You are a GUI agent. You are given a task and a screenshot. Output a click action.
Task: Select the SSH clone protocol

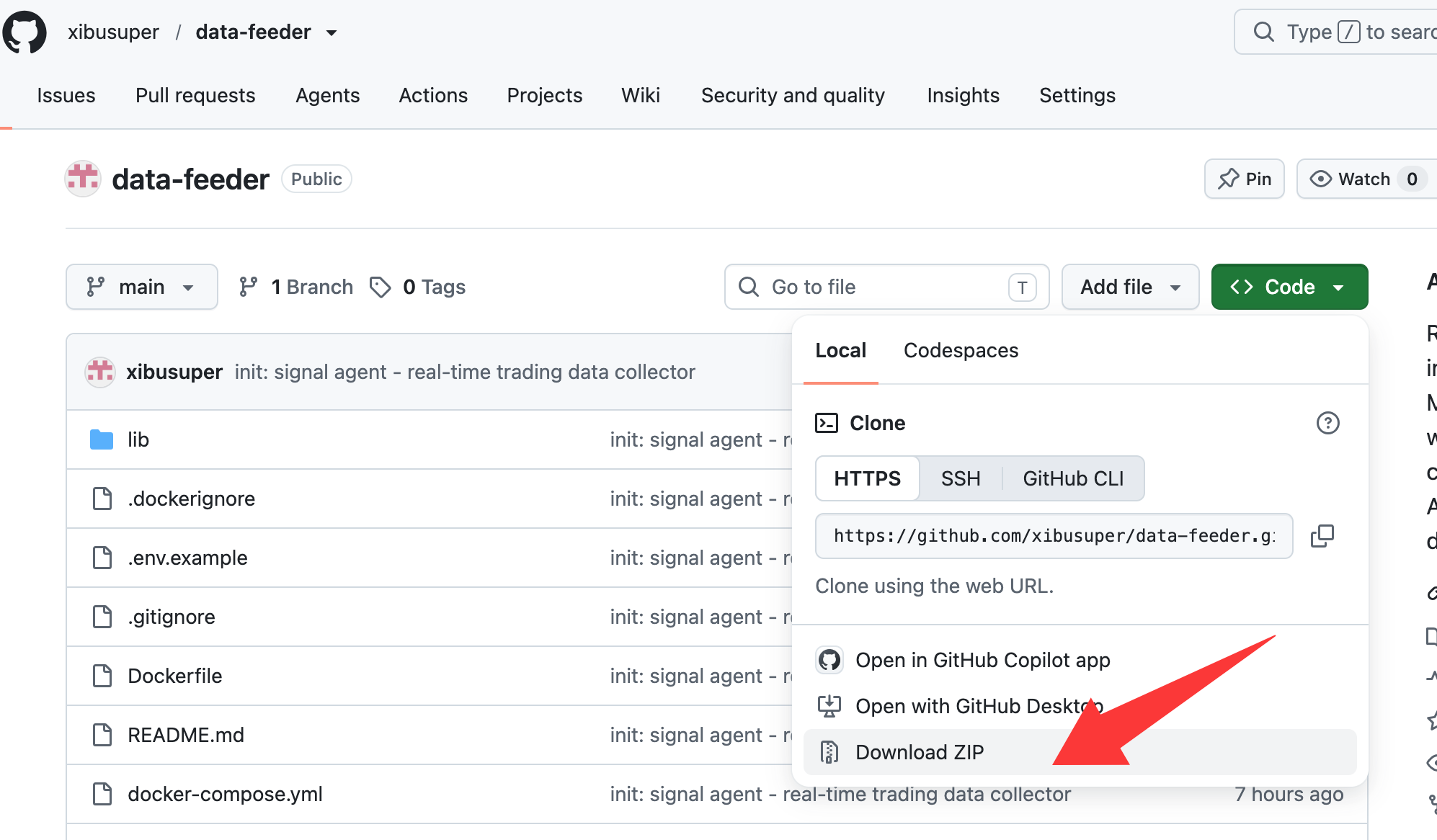pyautogui.click(x=960, y=478)
